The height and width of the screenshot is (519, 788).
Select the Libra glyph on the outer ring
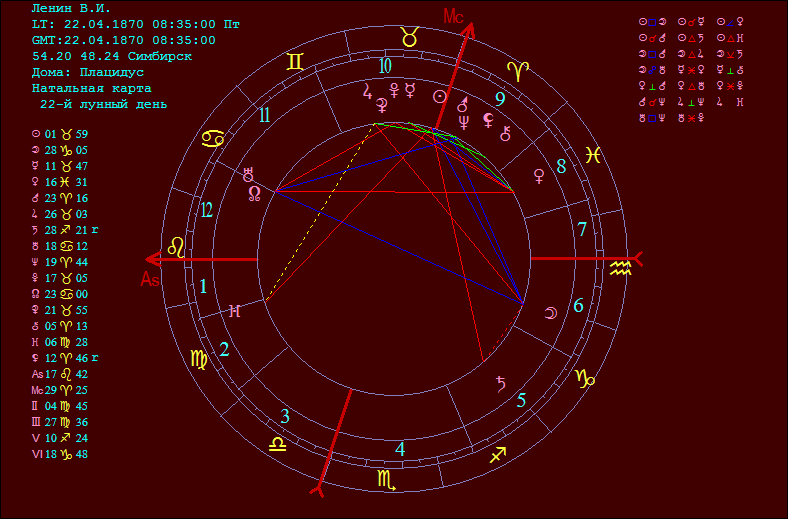coord(276,444)
